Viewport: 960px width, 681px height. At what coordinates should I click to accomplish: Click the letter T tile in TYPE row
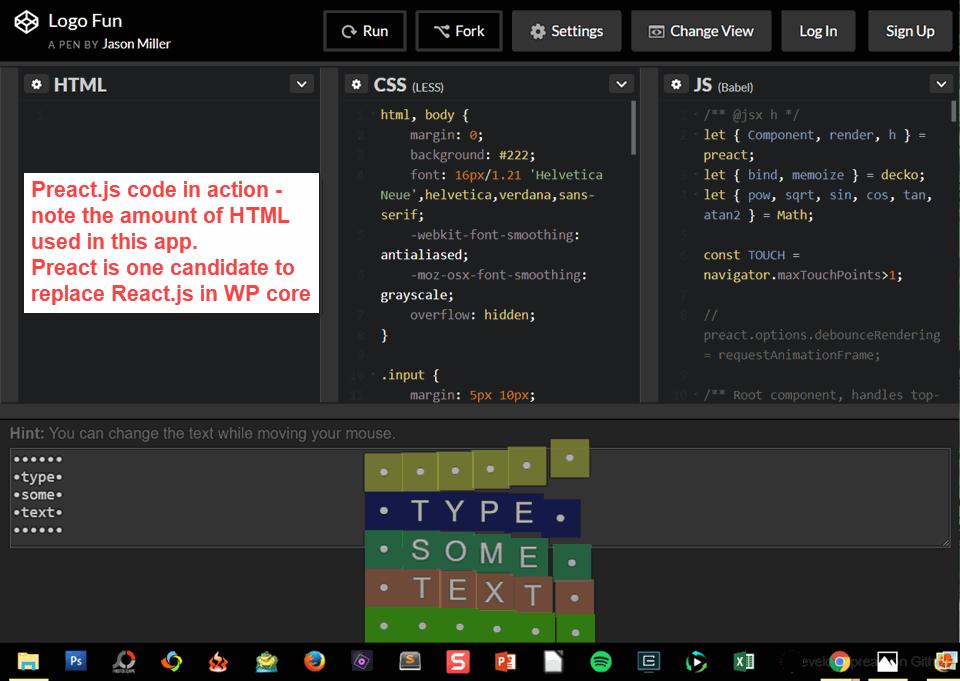(x=419, y=511)
